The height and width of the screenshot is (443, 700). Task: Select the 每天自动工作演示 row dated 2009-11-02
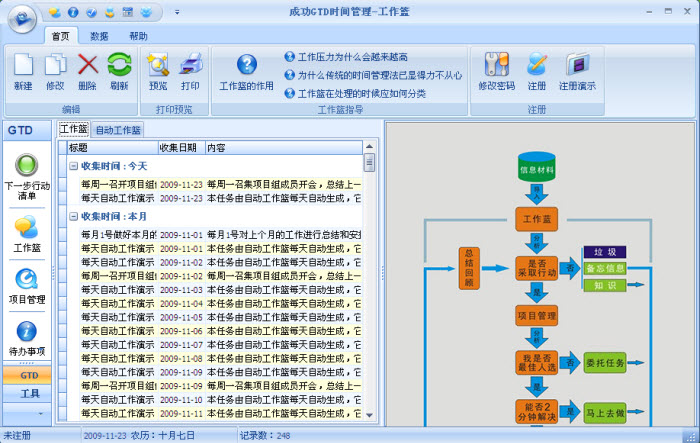[221, 262]
